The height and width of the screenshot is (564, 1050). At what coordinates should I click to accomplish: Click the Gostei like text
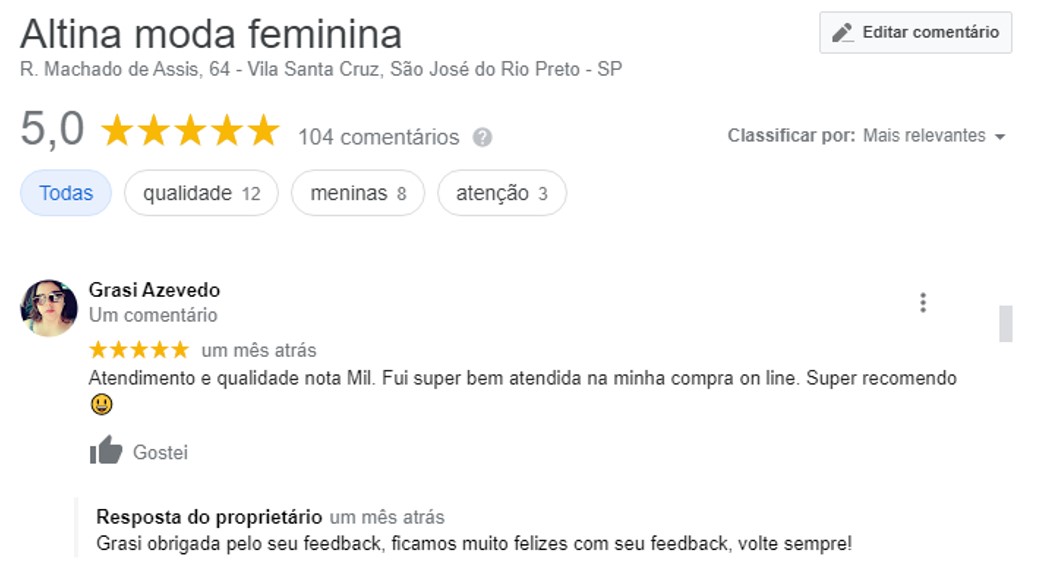tap(160, 453)
